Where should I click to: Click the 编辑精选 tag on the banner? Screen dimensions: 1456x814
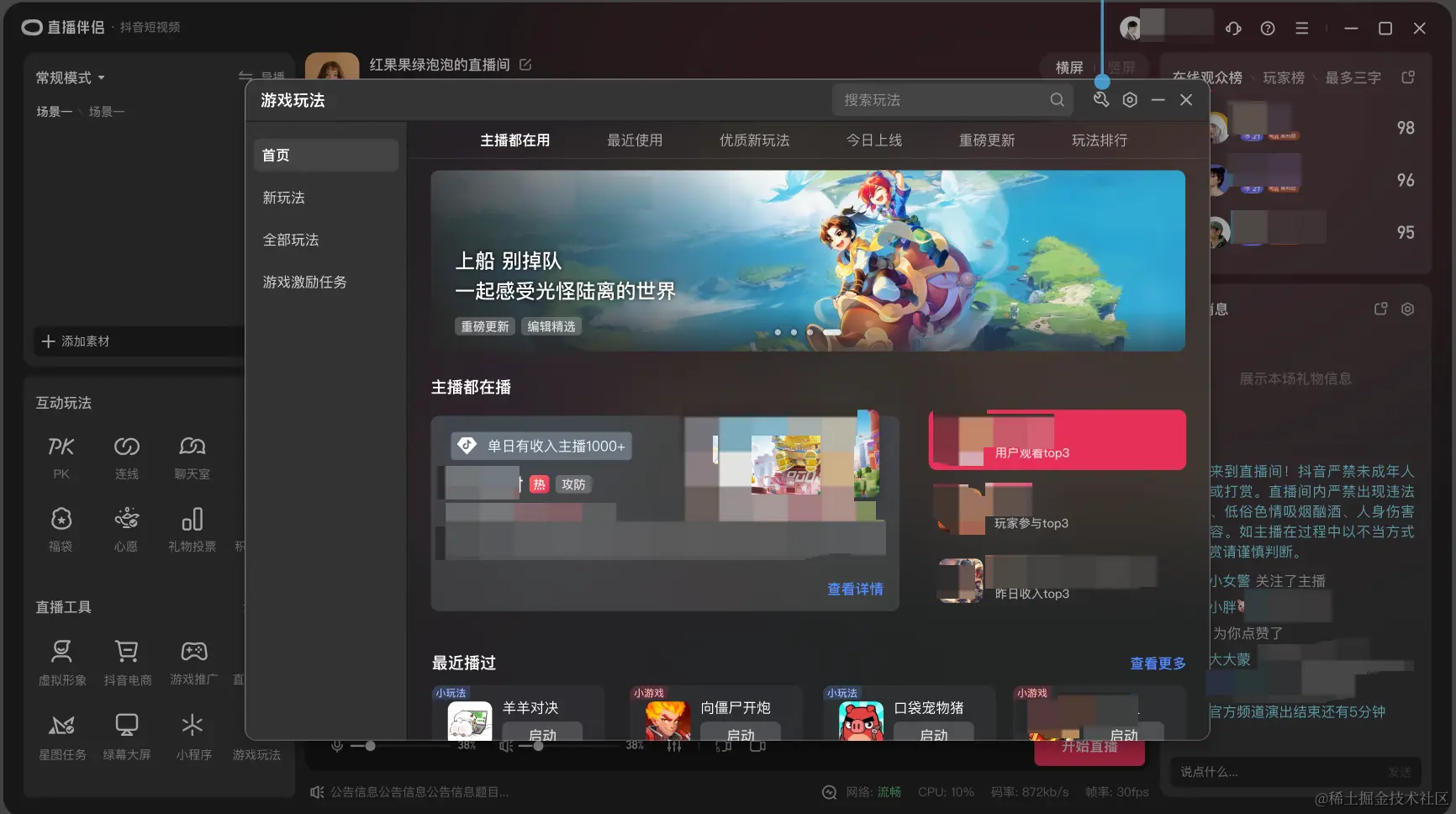click(x=551, y=326)
